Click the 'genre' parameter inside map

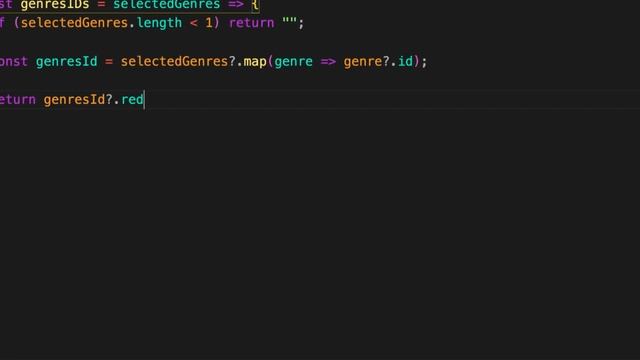(x=293, y=62)
